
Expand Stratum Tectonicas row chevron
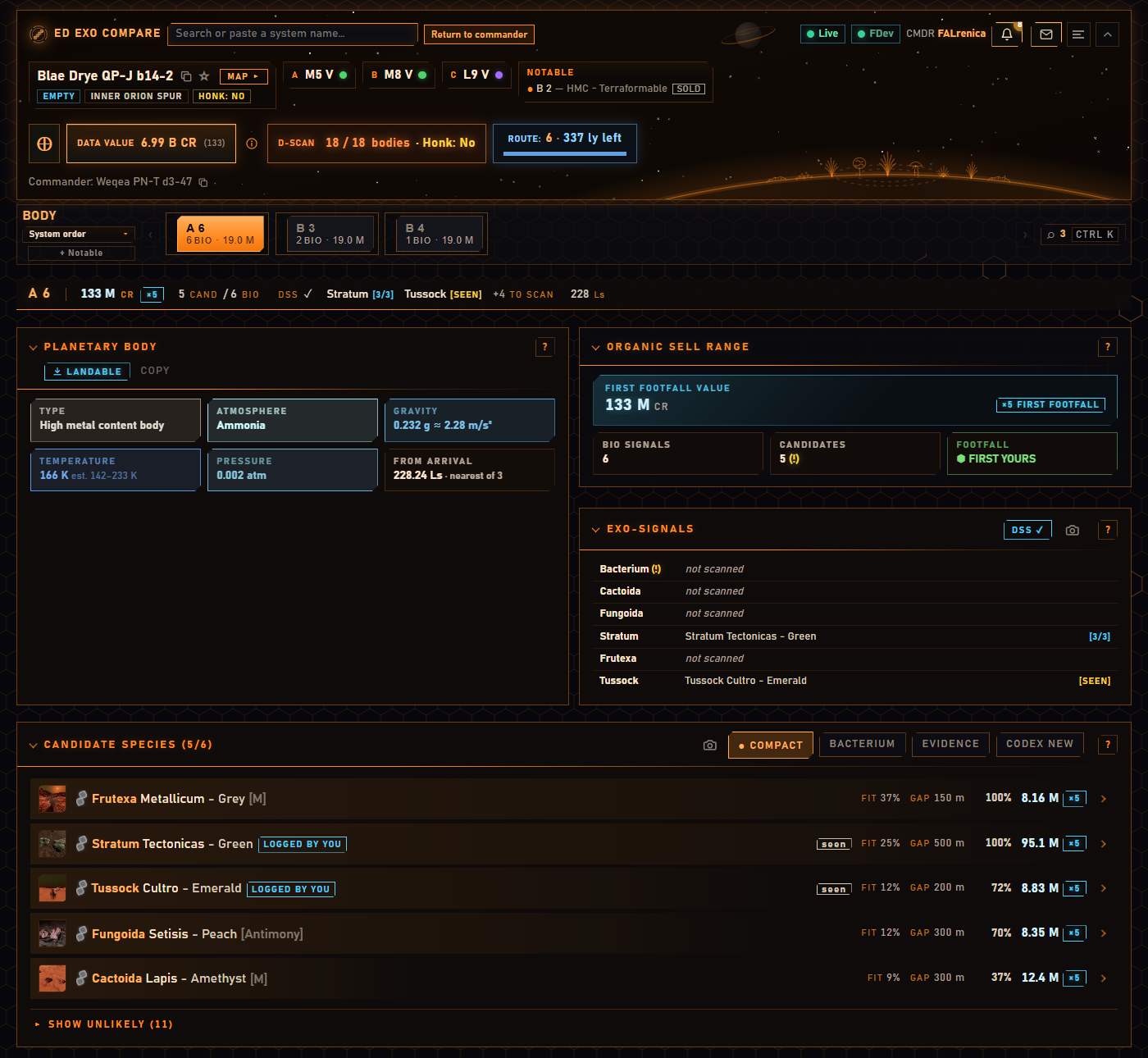coord(1104,844)
